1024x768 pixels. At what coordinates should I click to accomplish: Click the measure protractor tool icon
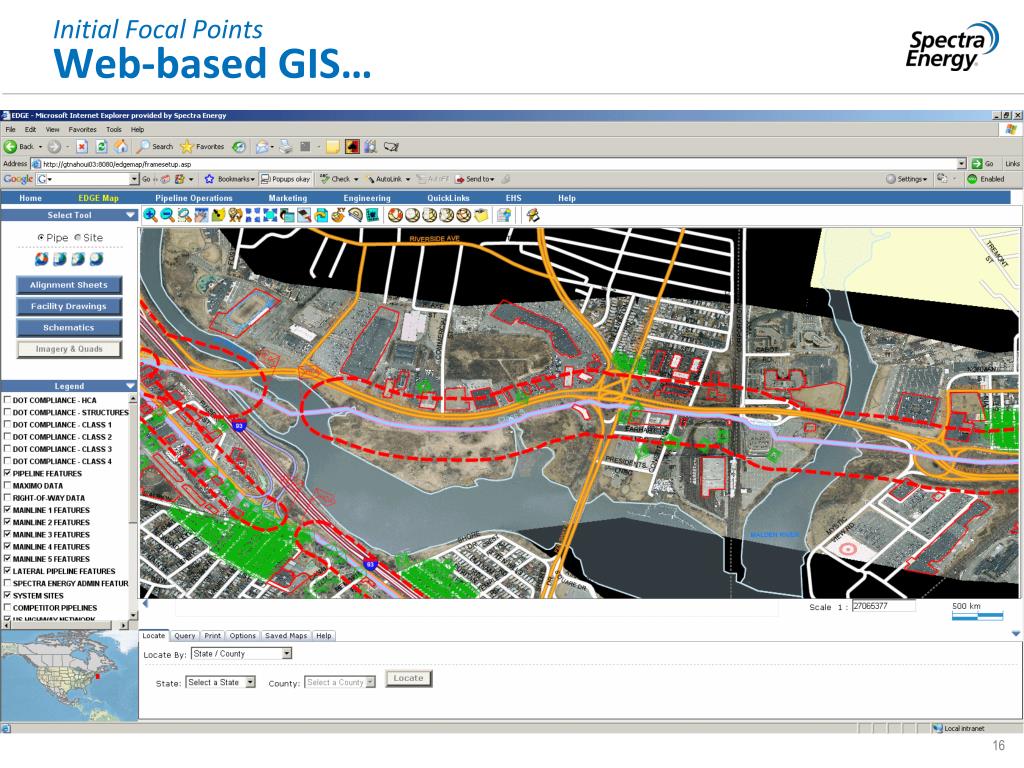[355, 215]
